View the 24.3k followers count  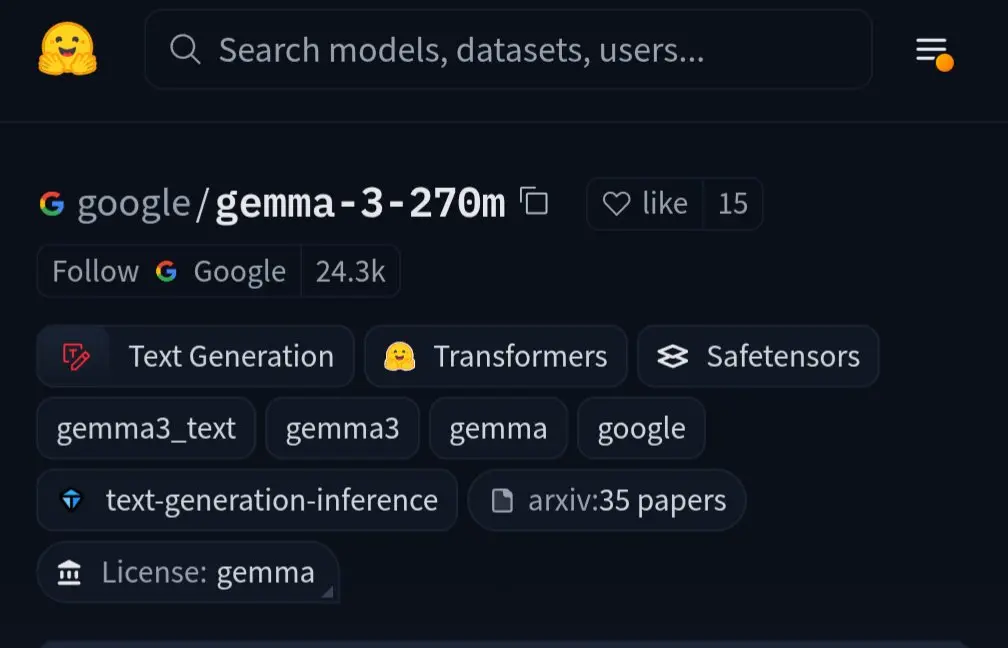pyautogui.click(x=350, y=271)
